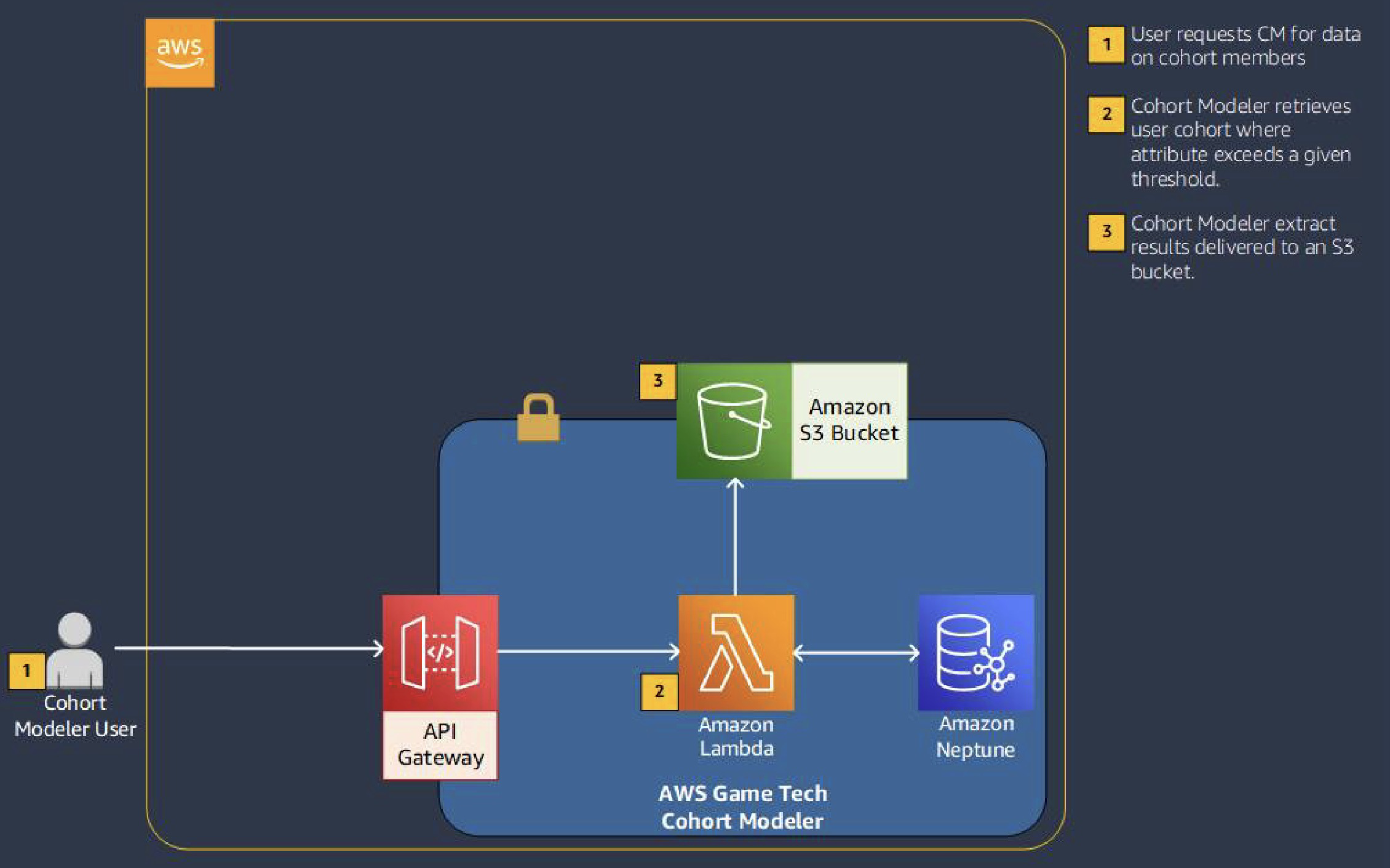This screenshot has width=1390, height=868.
Task: Click legend number 1 badge
Action: [x=1106, y=45]
